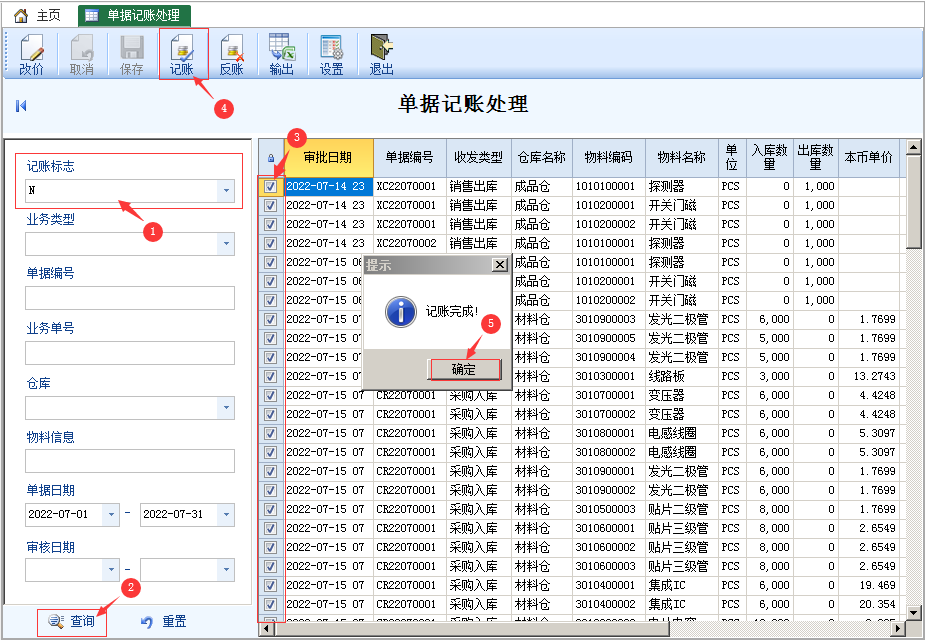The height and width of the screenshot is (640, 926).
Task: Click the lock icon column header
Action: (x=271, y=158)
